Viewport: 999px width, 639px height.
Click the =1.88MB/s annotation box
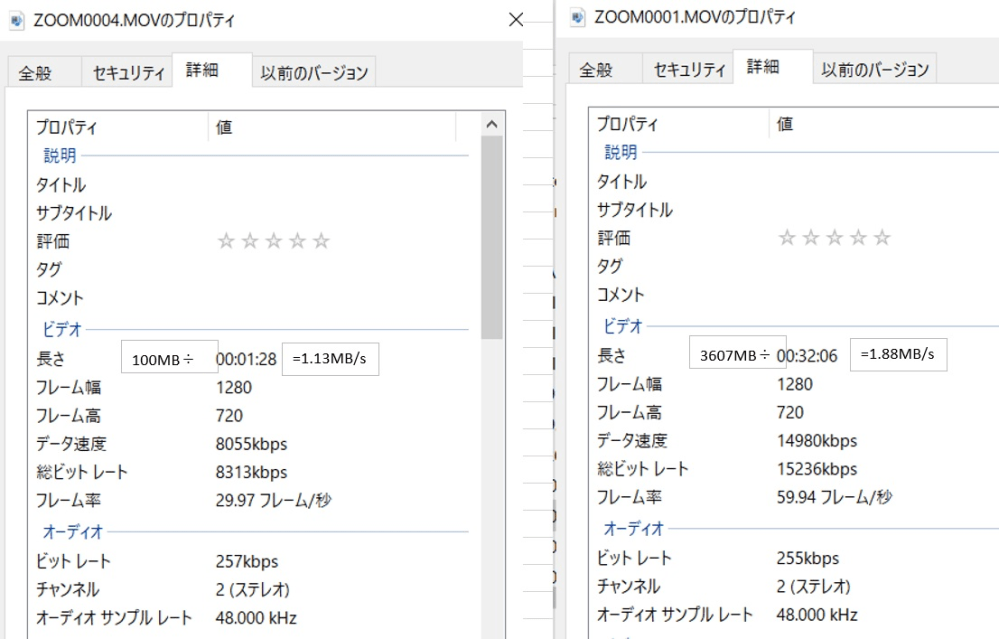click(898, 353)
